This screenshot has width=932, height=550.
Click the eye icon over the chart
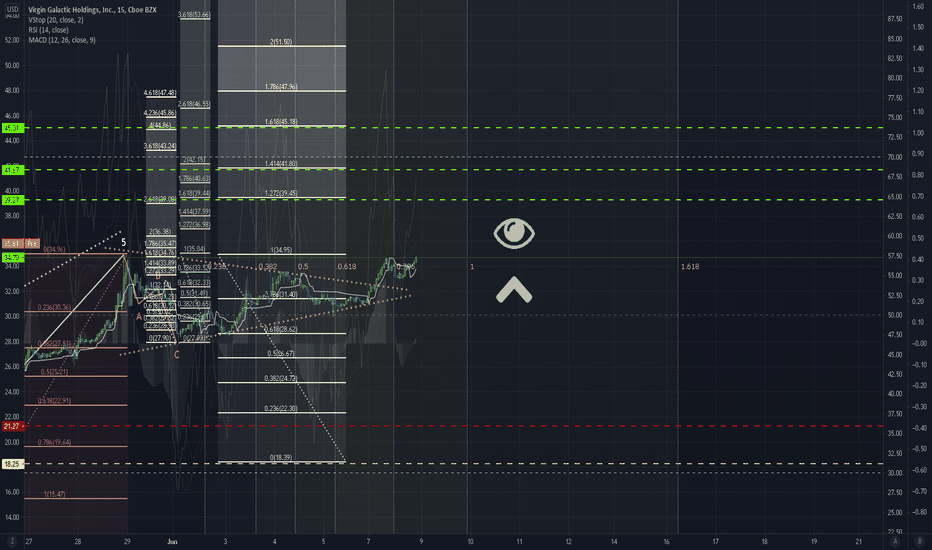pos(514,233)
